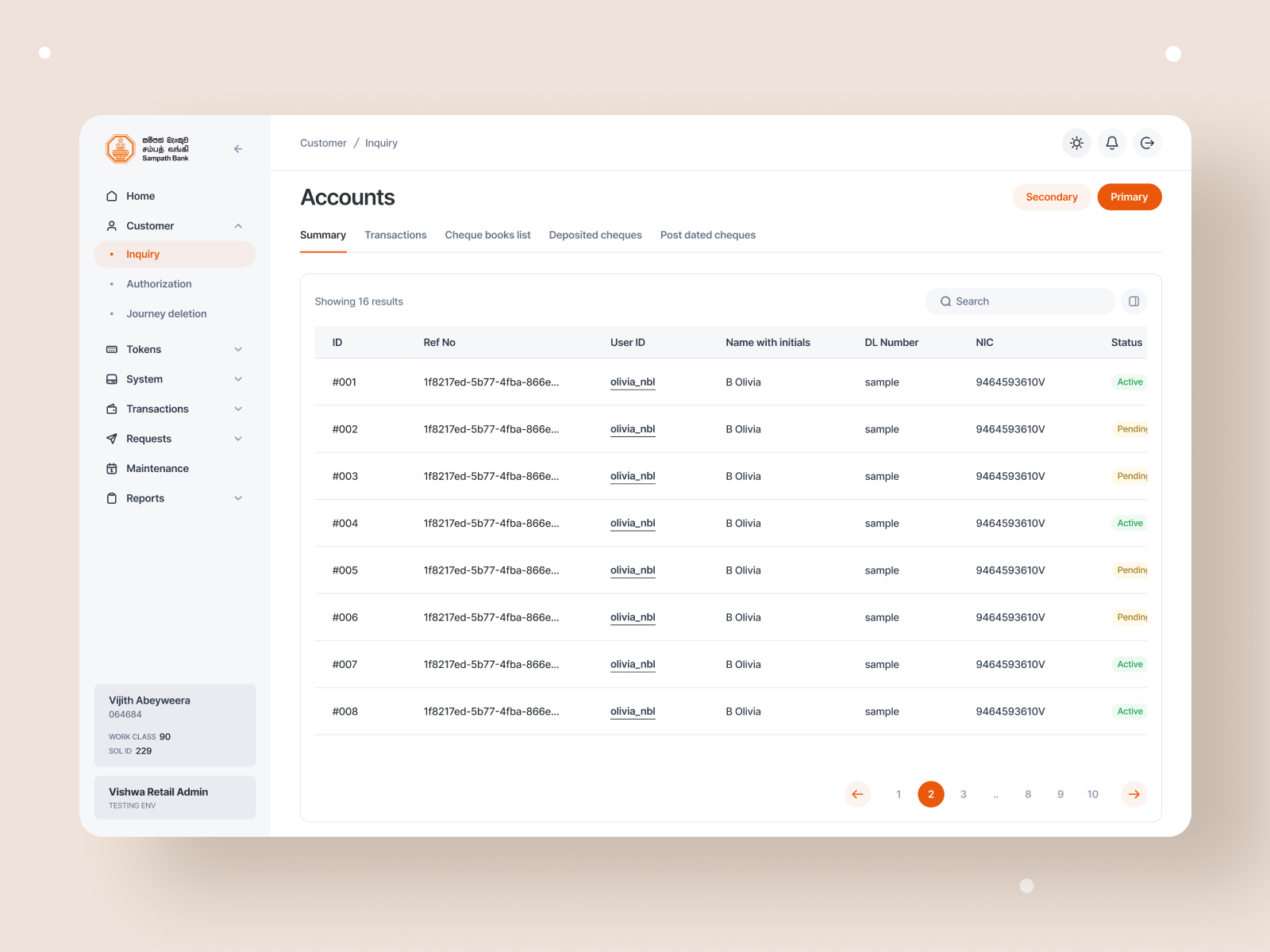The image size is (1270, 952).
Task: Collapse the sidebar using the back arrow
Action: point(237,148)
